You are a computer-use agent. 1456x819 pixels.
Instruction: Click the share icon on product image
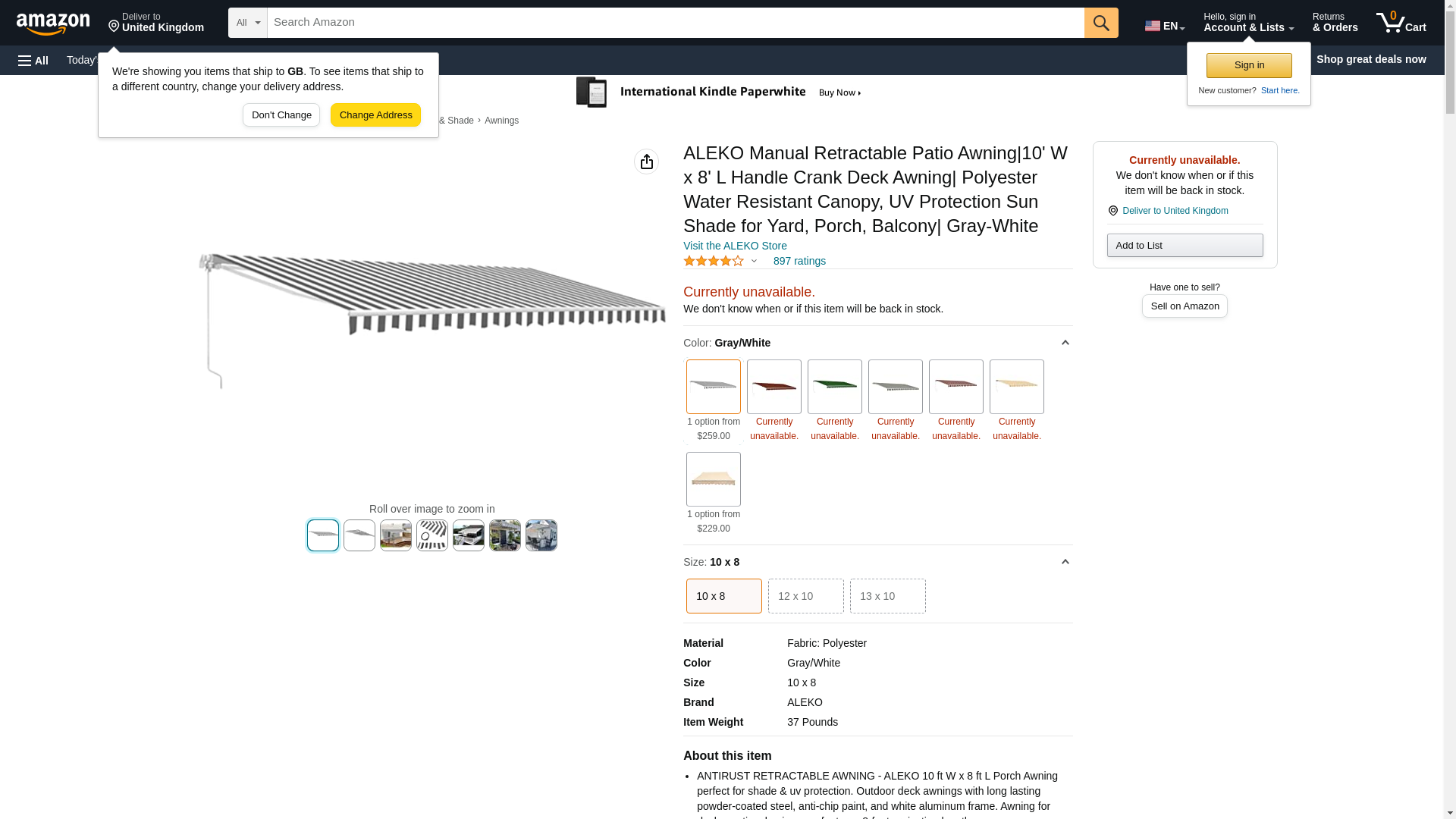(x=646, y=162)
